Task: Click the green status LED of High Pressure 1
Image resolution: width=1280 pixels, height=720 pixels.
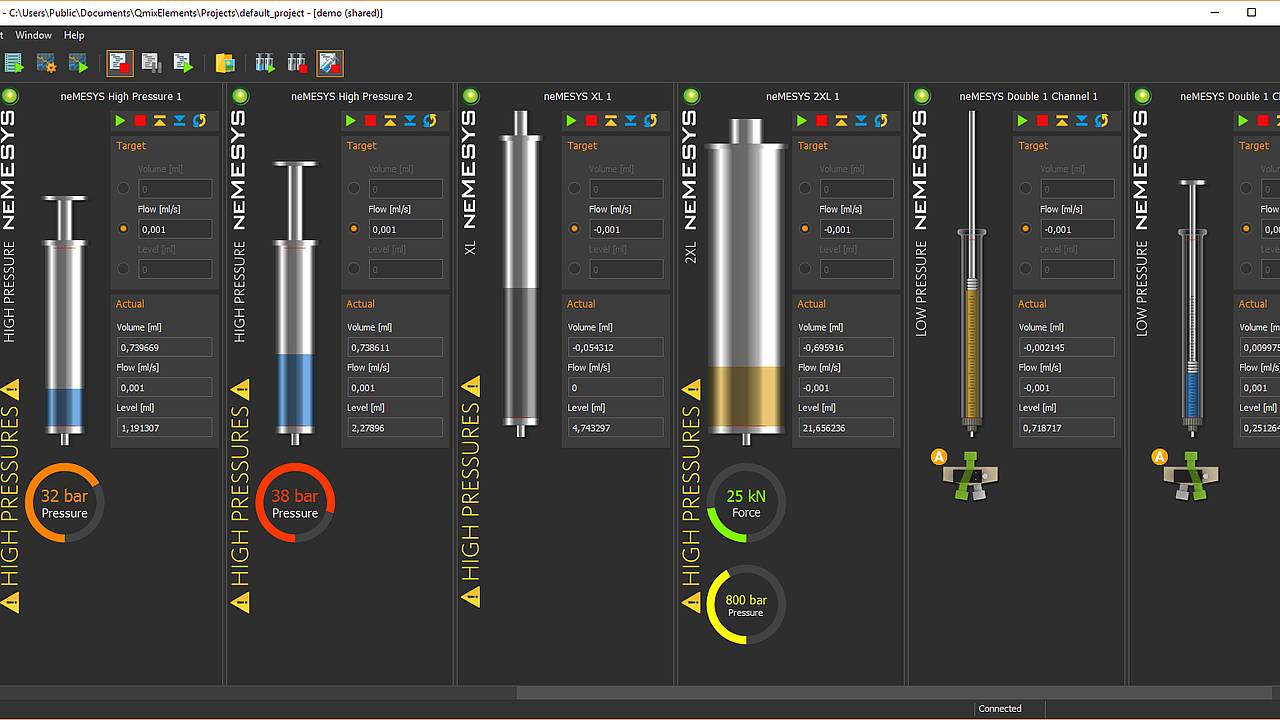Action: click(x=10, y=96)
